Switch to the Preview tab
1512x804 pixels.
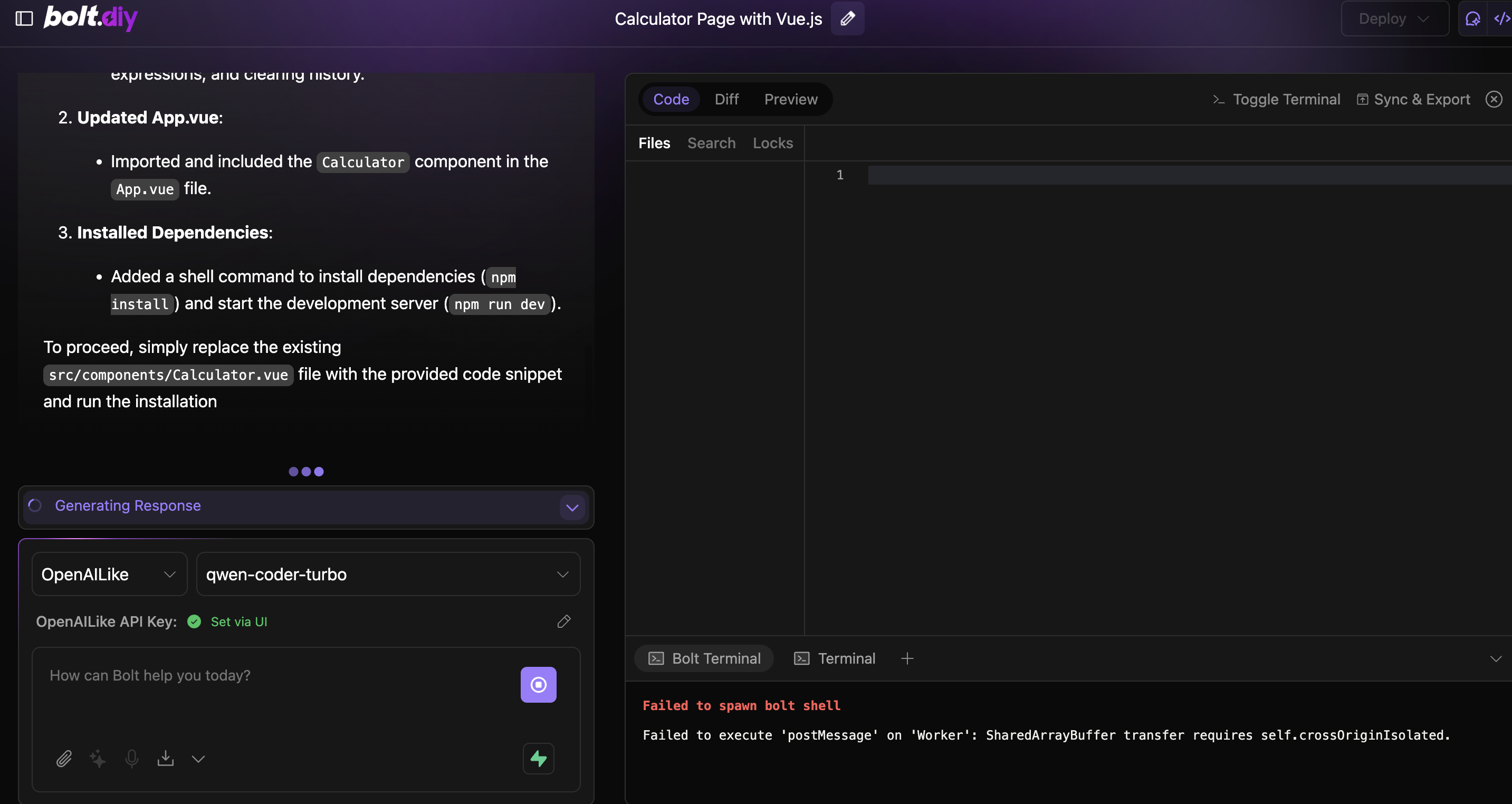(x=790, y=99)
